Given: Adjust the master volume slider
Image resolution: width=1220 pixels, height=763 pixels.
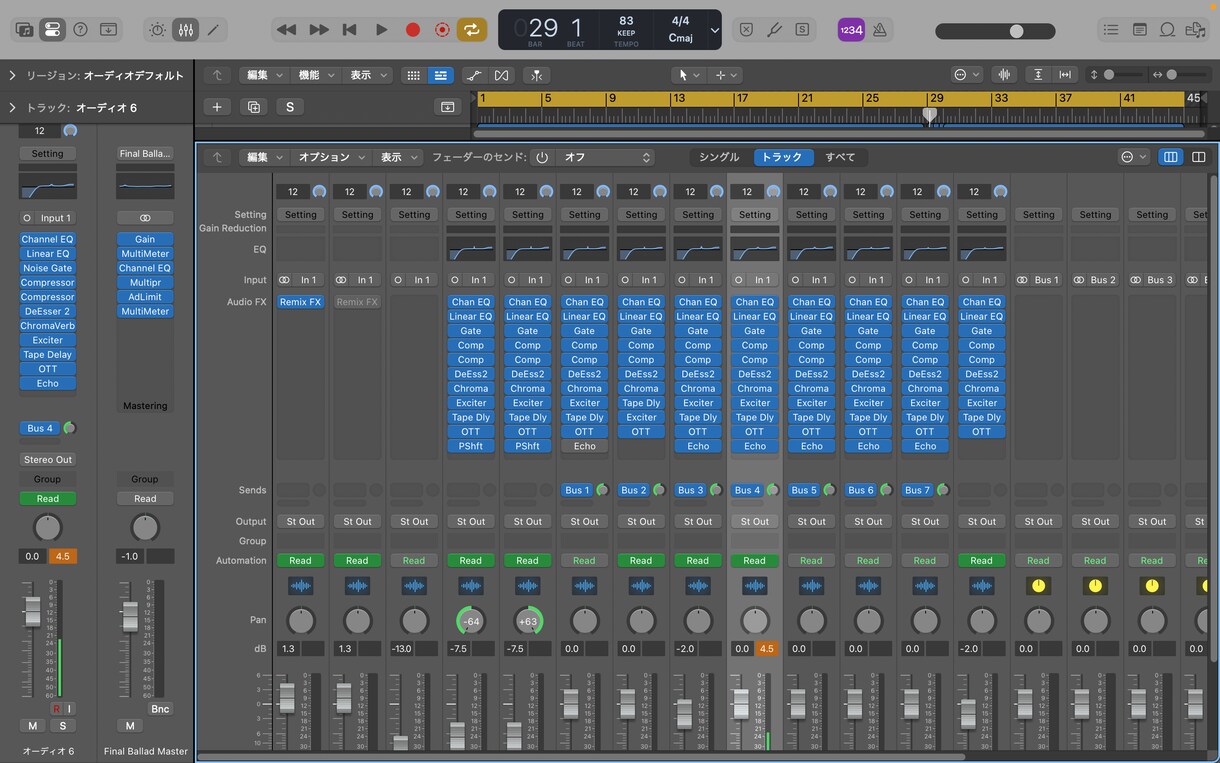Looking at the screenshot, I should pyautogui.click(x=995, y=31).
